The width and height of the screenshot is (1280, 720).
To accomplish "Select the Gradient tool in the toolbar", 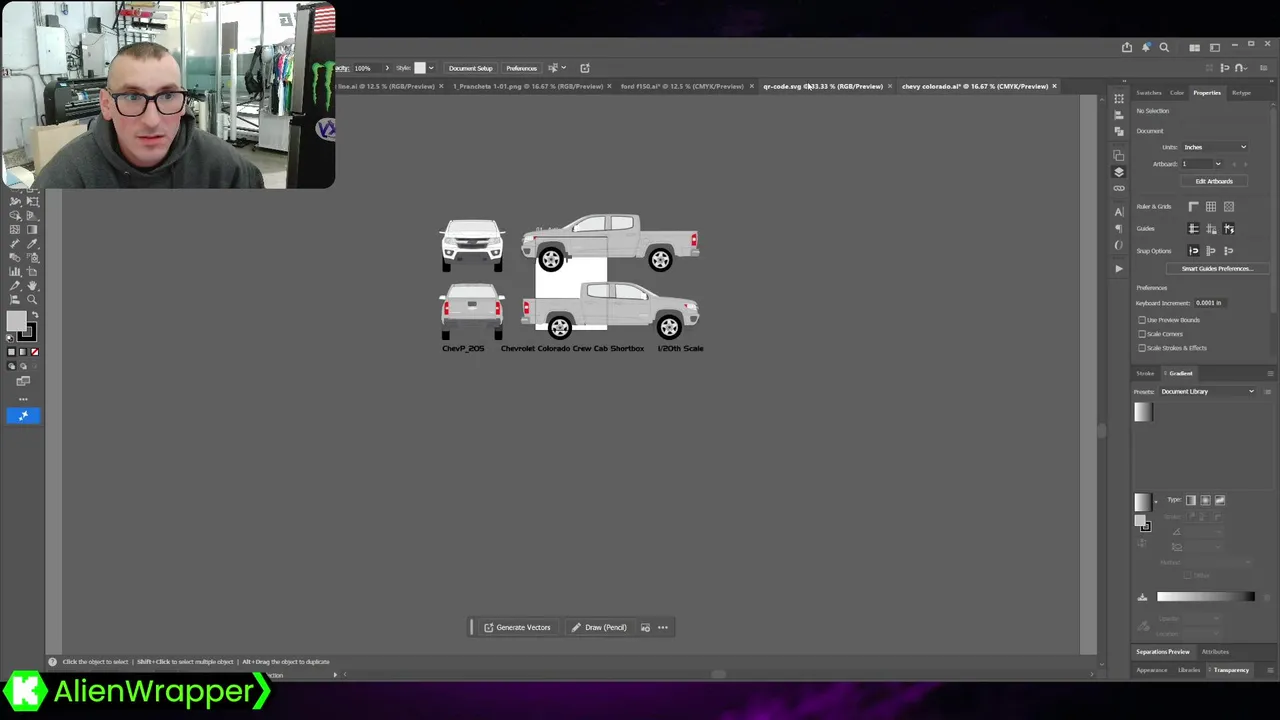I will coord(32,229).
